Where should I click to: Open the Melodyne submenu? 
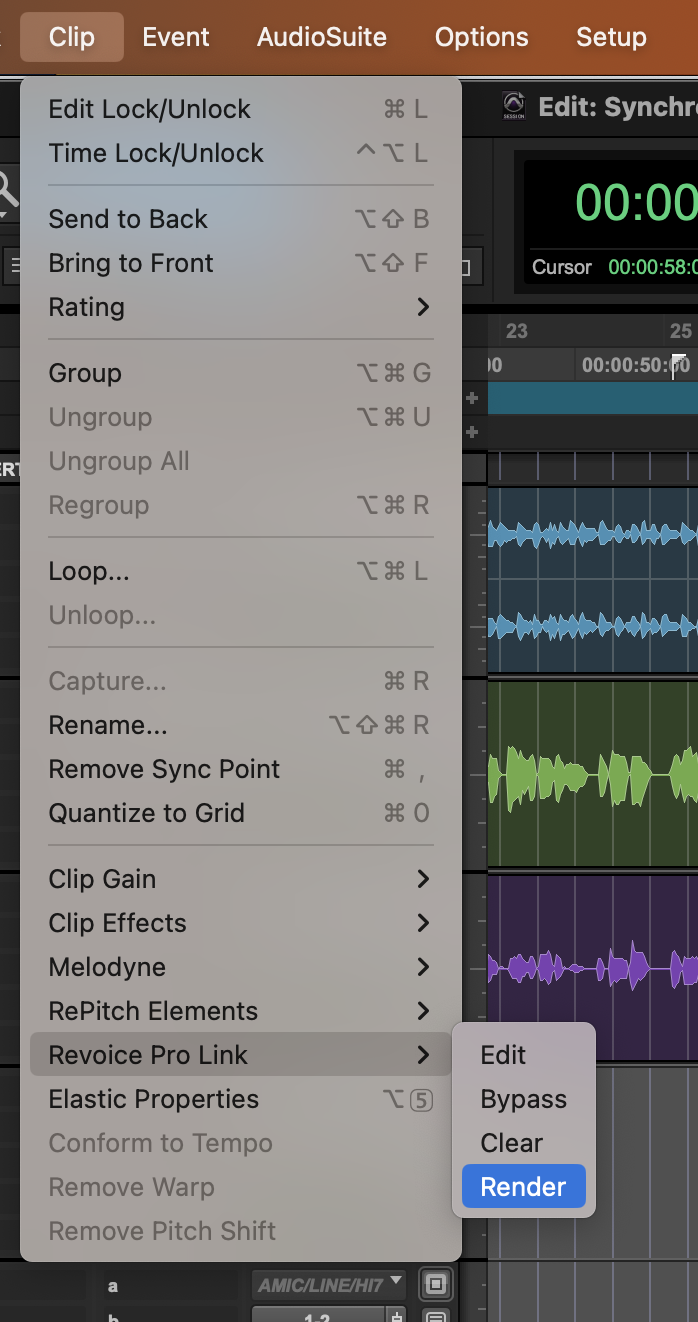click(x=240, y=967)
